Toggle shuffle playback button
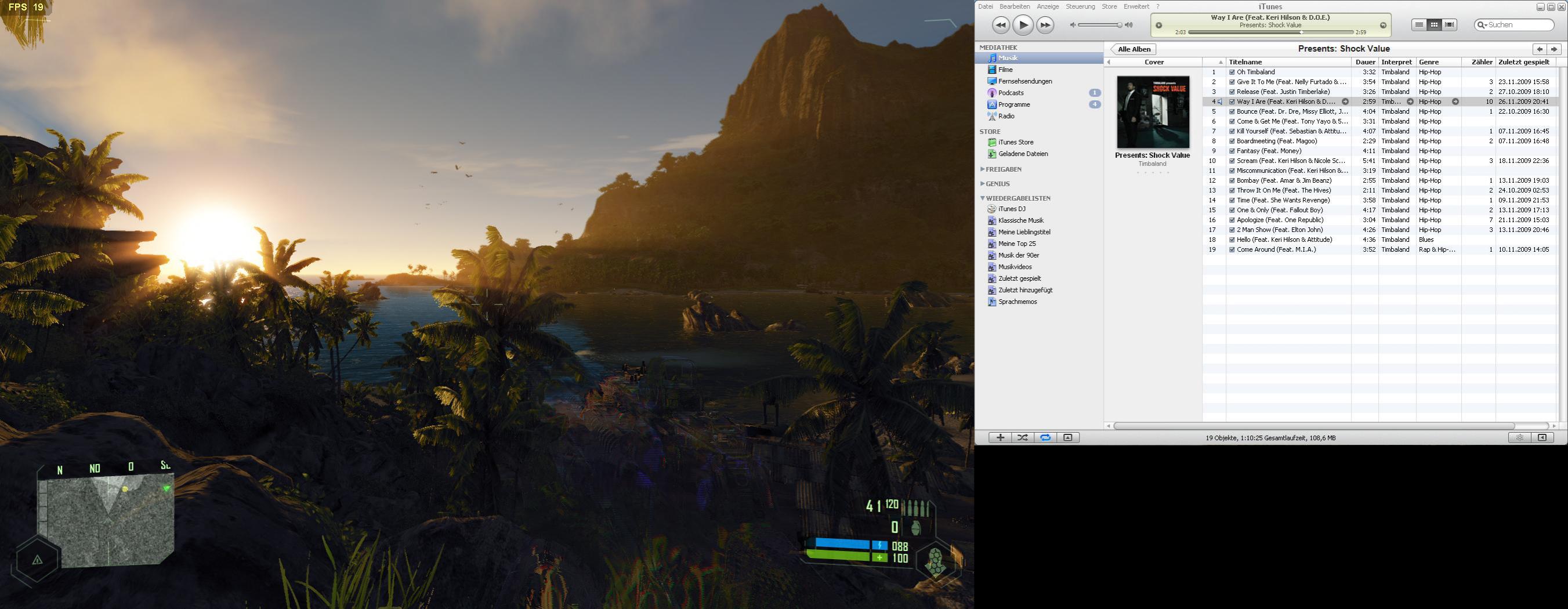The height and width of the screenshot is (609, 1568). coord(1023,437)
